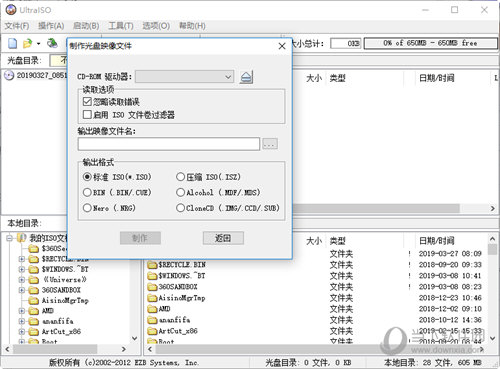Click status text 本地目录: 28 文件, 605 MB
This screenshot has height=369, width=500.
coord(433,362)
